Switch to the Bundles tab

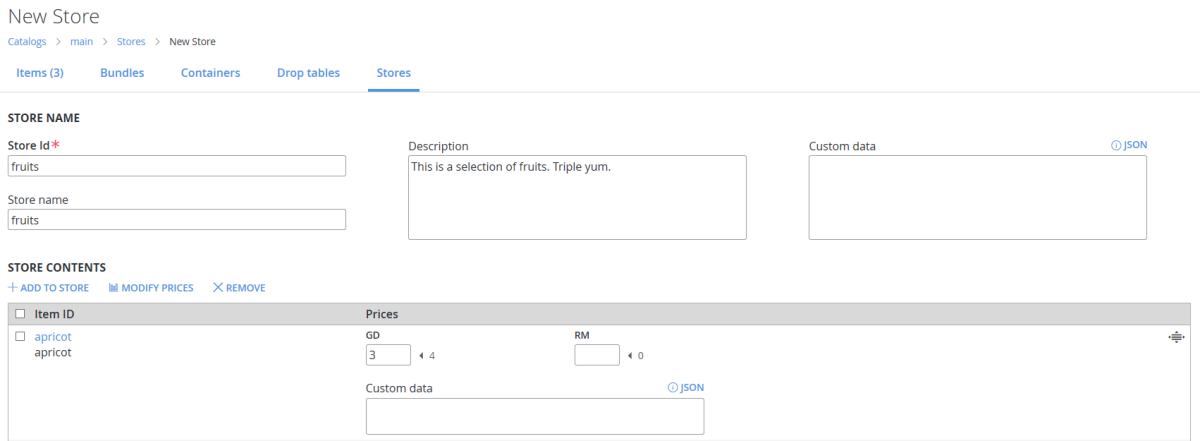[x=122, y=73]
